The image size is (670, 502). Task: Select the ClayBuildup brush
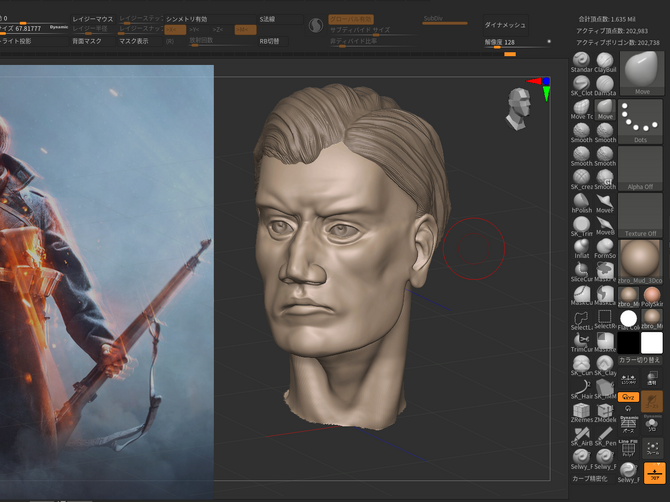pos(605,62)
